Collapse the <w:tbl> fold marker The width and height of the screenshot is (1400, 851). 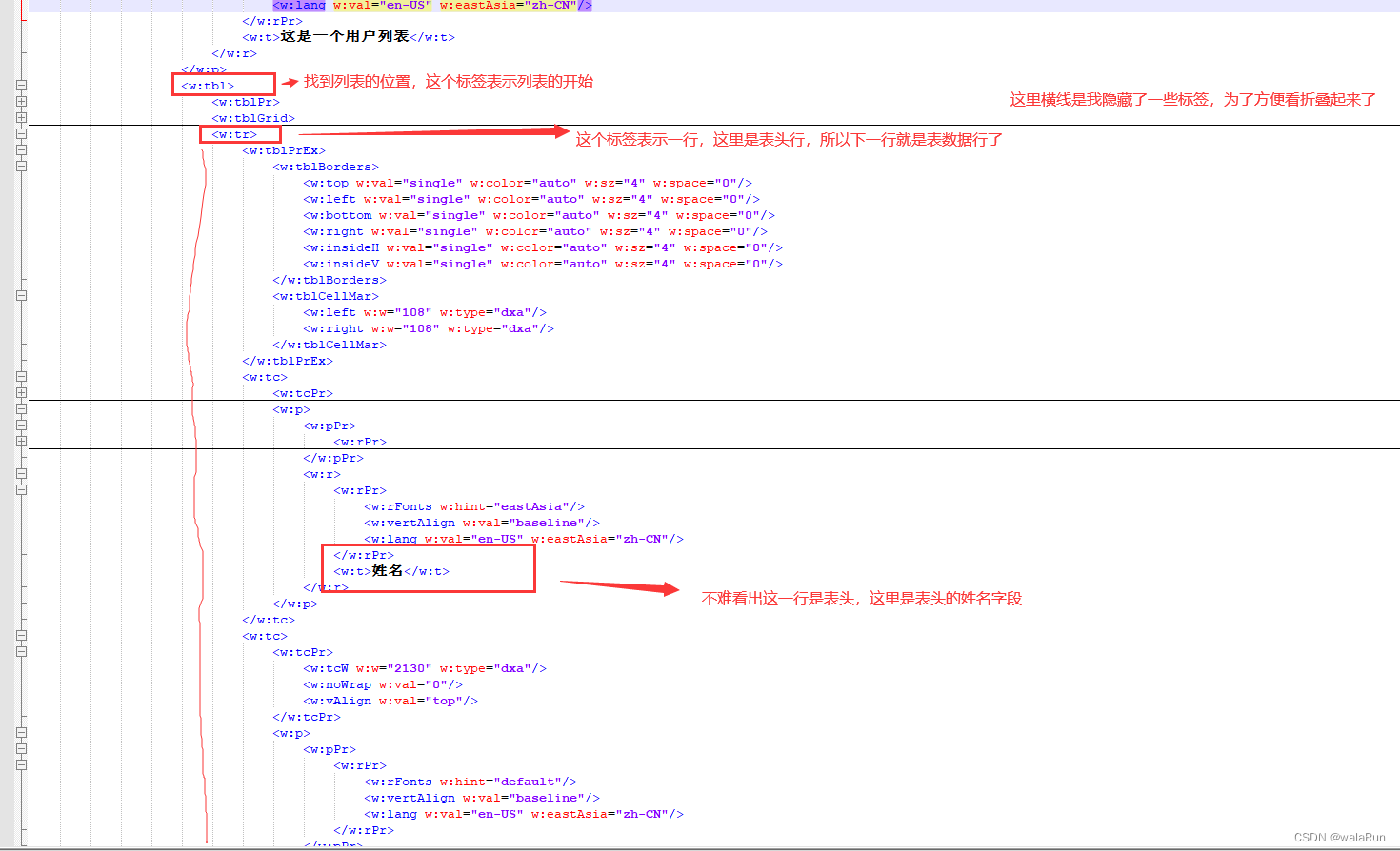click(x=21, y=86)
